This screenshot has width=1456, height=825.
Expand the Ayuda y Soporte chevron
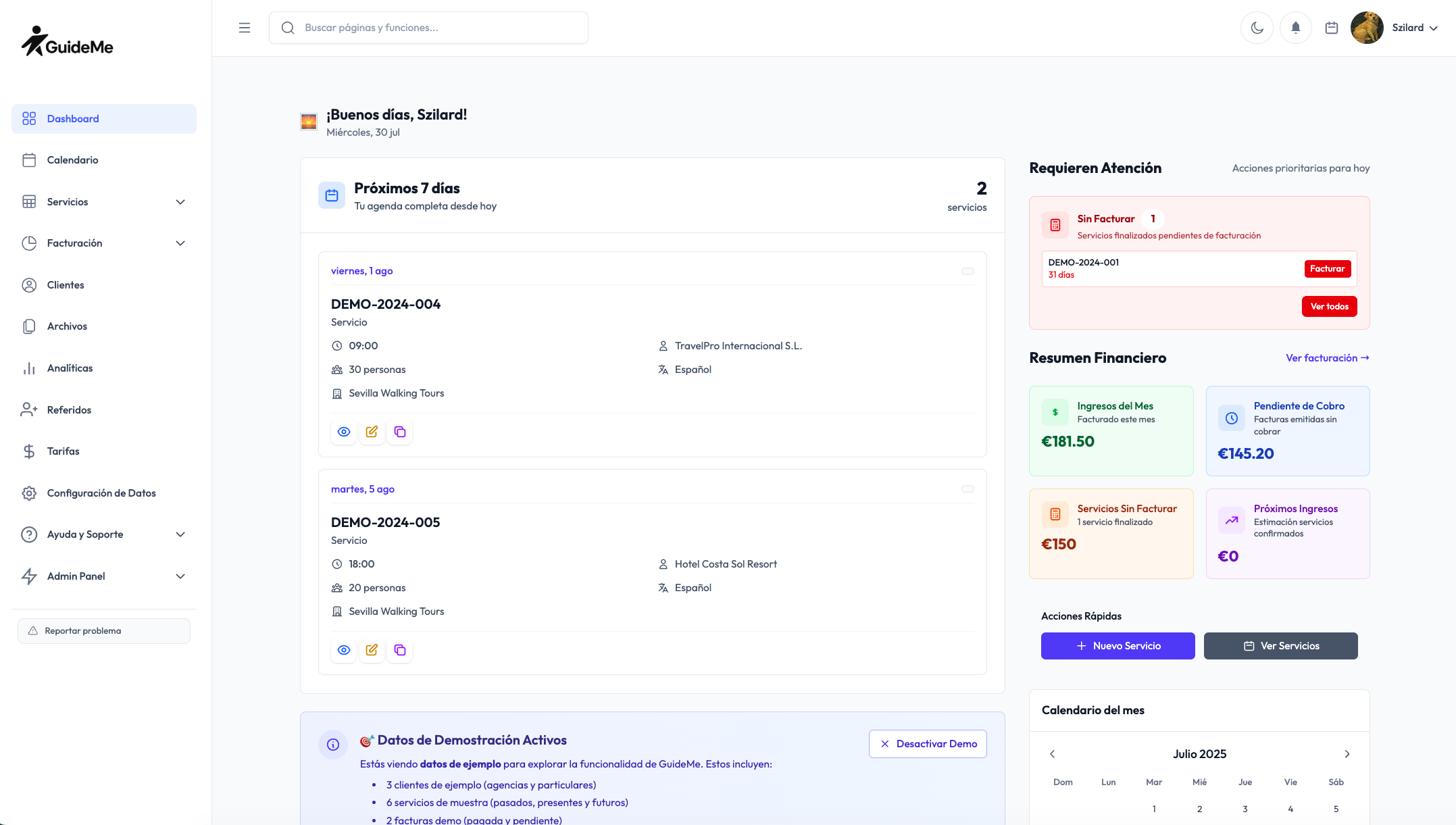[180, 534]
